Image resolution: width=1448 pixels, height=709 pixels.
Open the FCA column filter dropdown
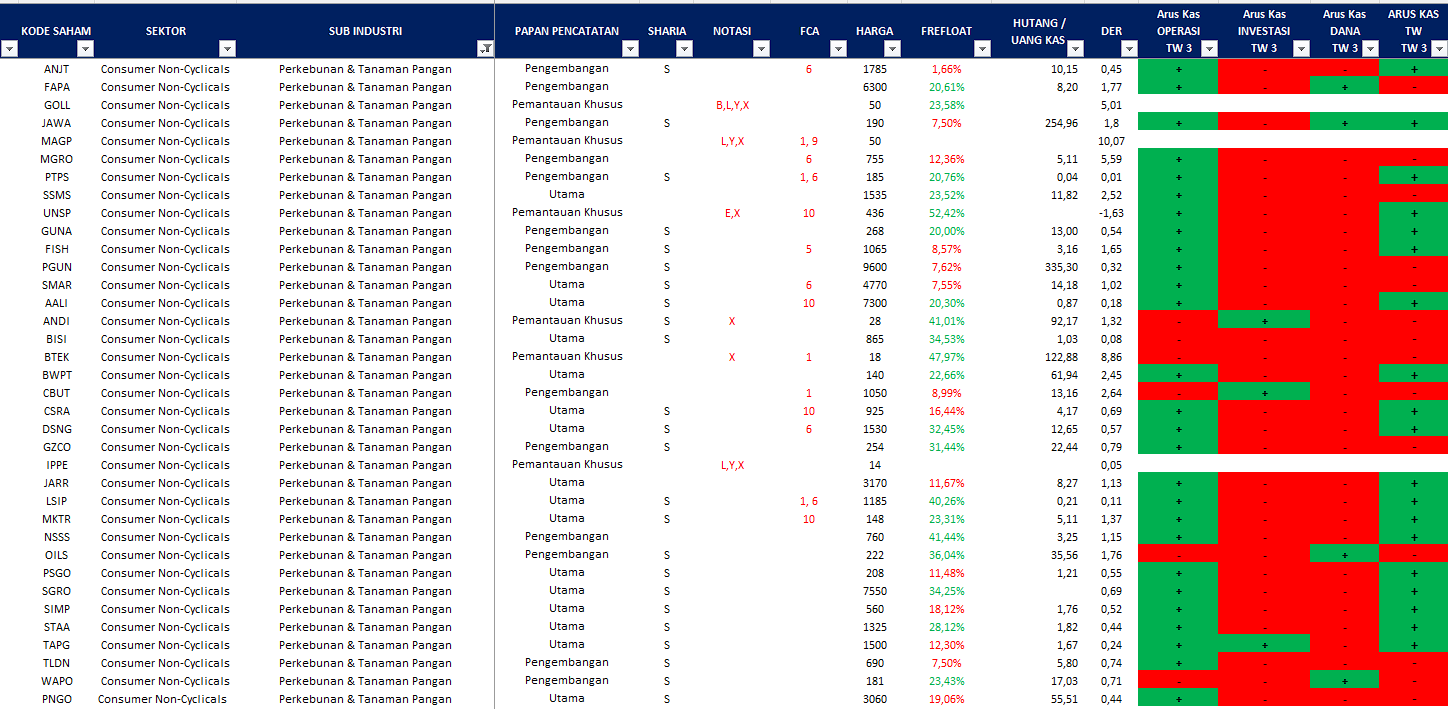pyautogui.click(x=838, y=49)
